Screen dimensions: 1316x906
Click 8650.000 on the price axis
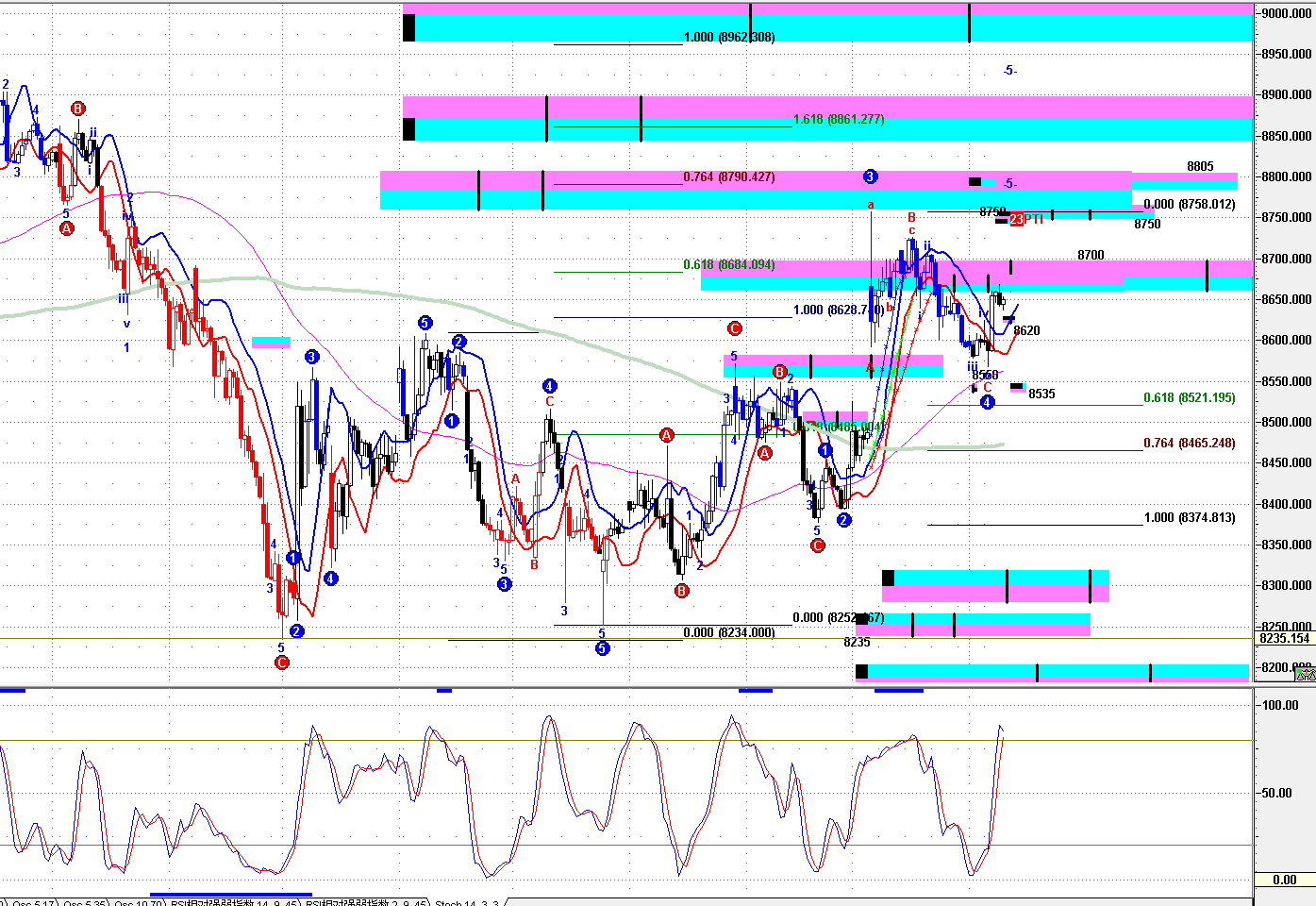click(1287, 300)
